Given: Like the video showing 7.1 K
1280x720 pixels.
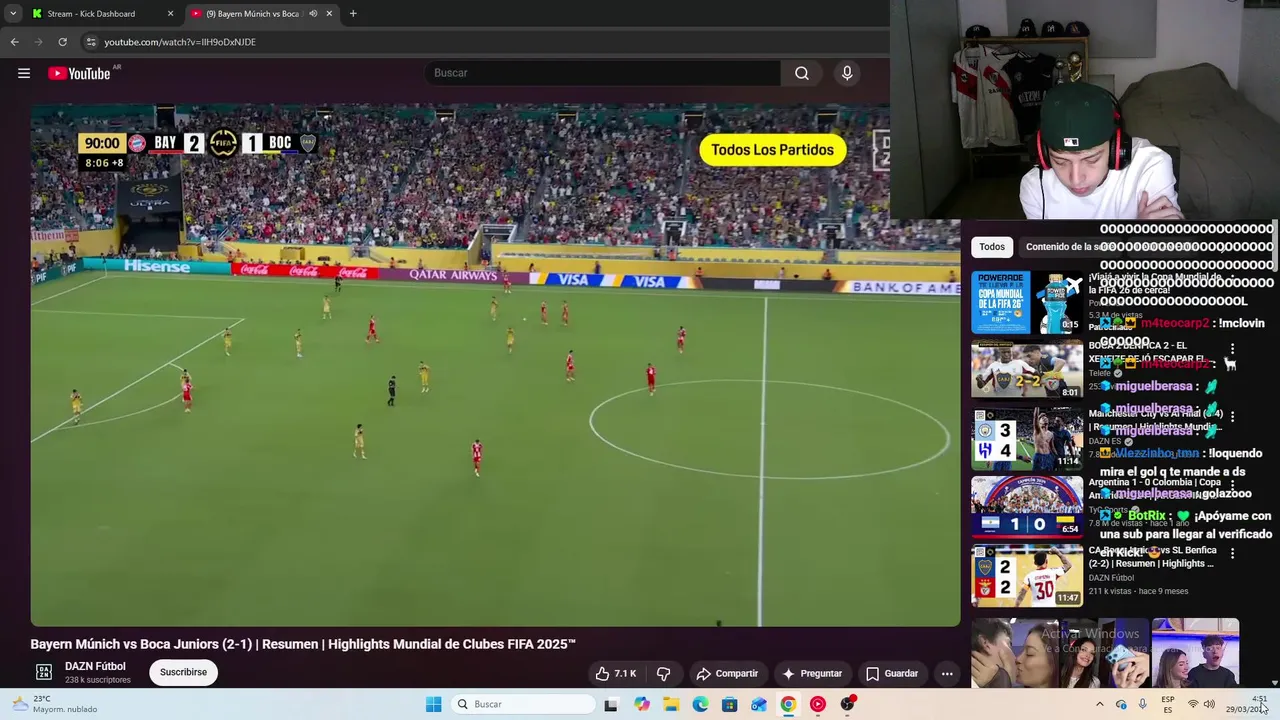Looking at the screenshot, I should (x=616, y=673).
